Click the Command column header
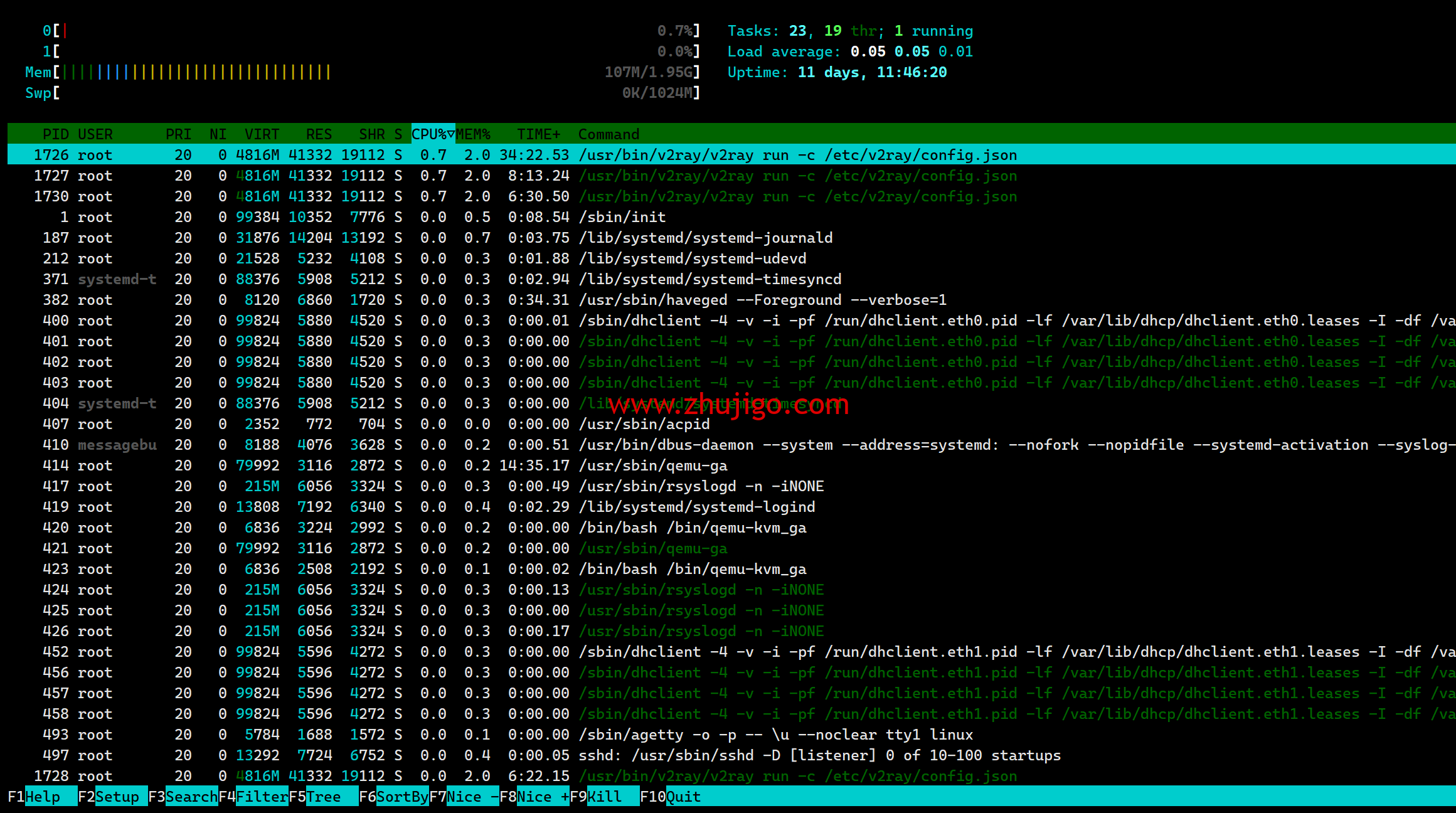The width and height of the screenshot is (1456, 813). 608,134
